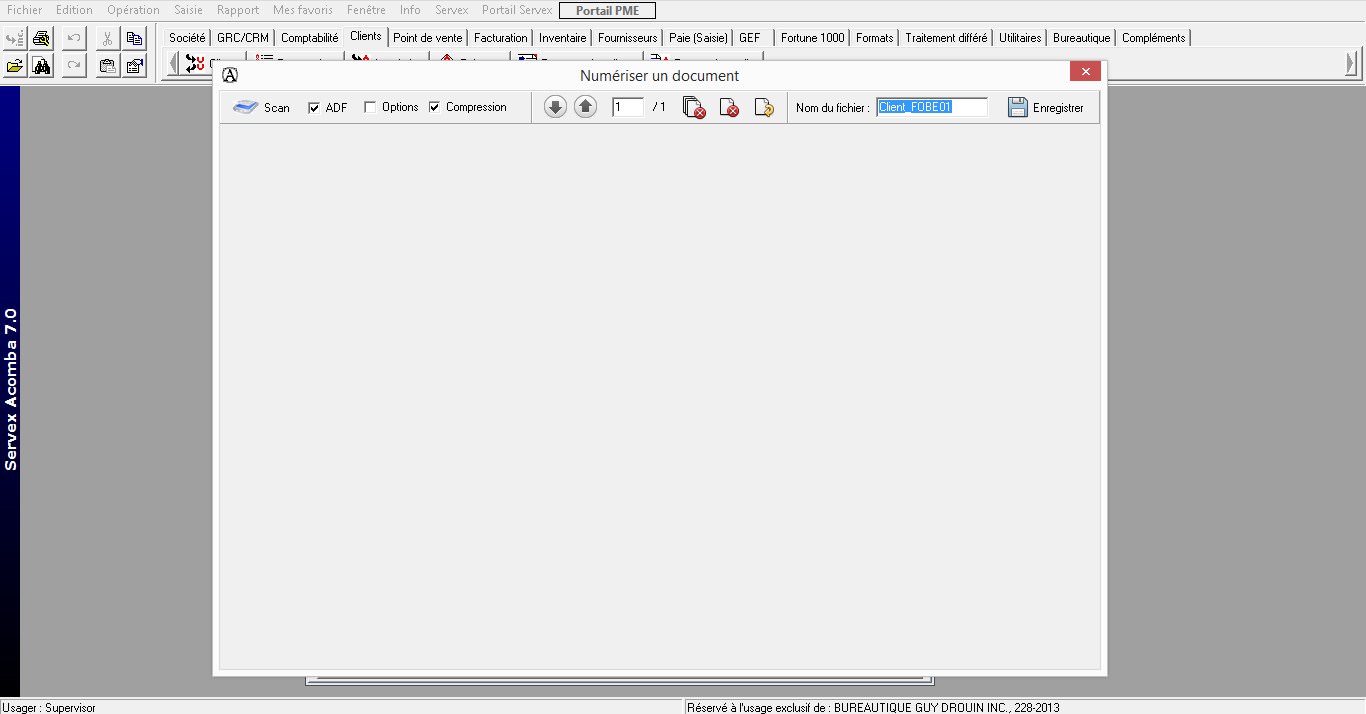Click the Portail PME button
The image size is (1366, 714).
(607, 11)
